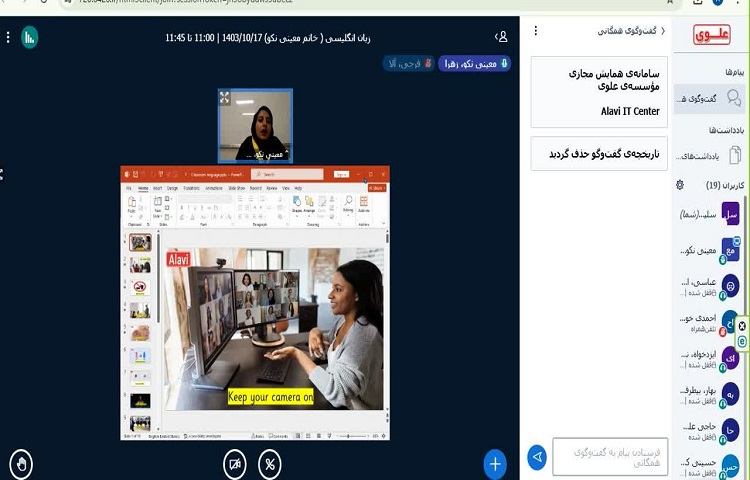Open the users list settings gear
Screen dimensions: 750x480
tap(680, 185)
